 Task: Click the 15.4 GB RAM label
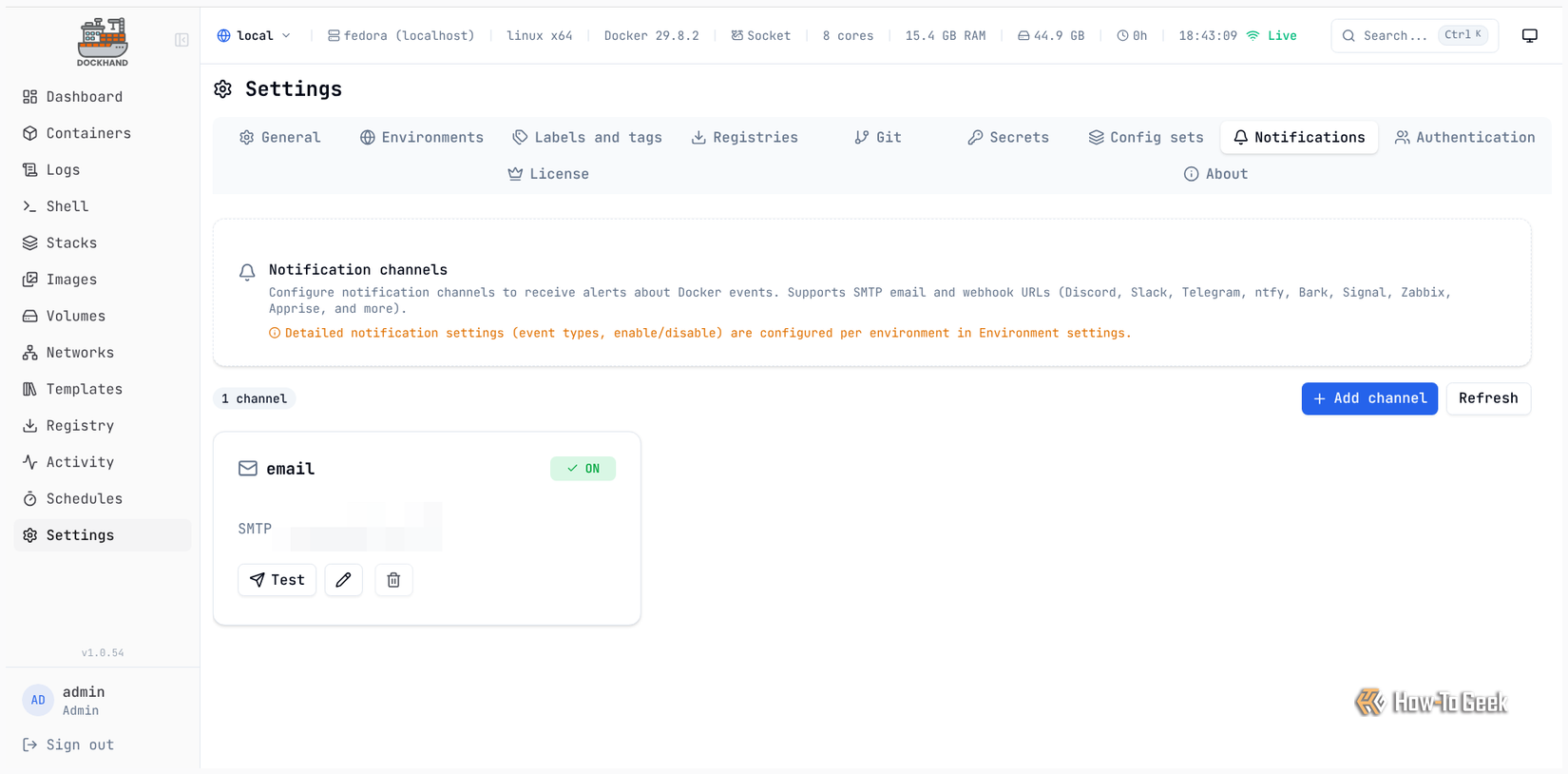945,36
